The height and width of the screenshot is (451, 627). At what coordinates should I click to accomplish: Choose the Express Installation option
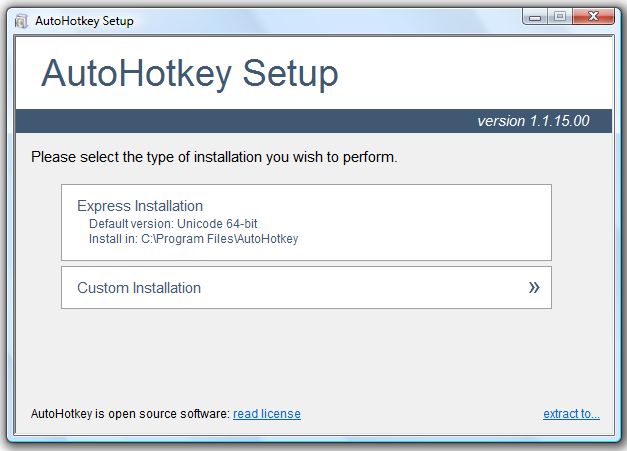(306, 222)
